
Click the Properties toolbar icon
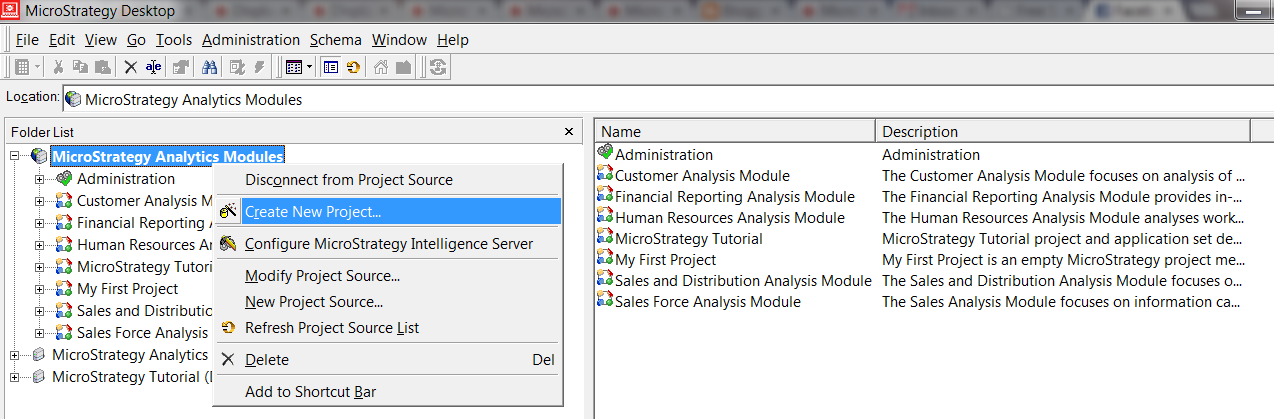pos(181,67)
